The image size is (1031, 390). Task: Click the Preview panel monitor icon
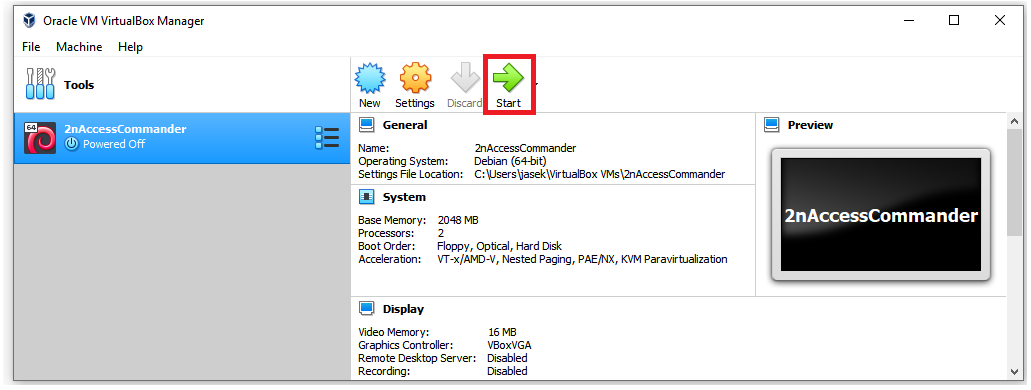tap(772, 125)
